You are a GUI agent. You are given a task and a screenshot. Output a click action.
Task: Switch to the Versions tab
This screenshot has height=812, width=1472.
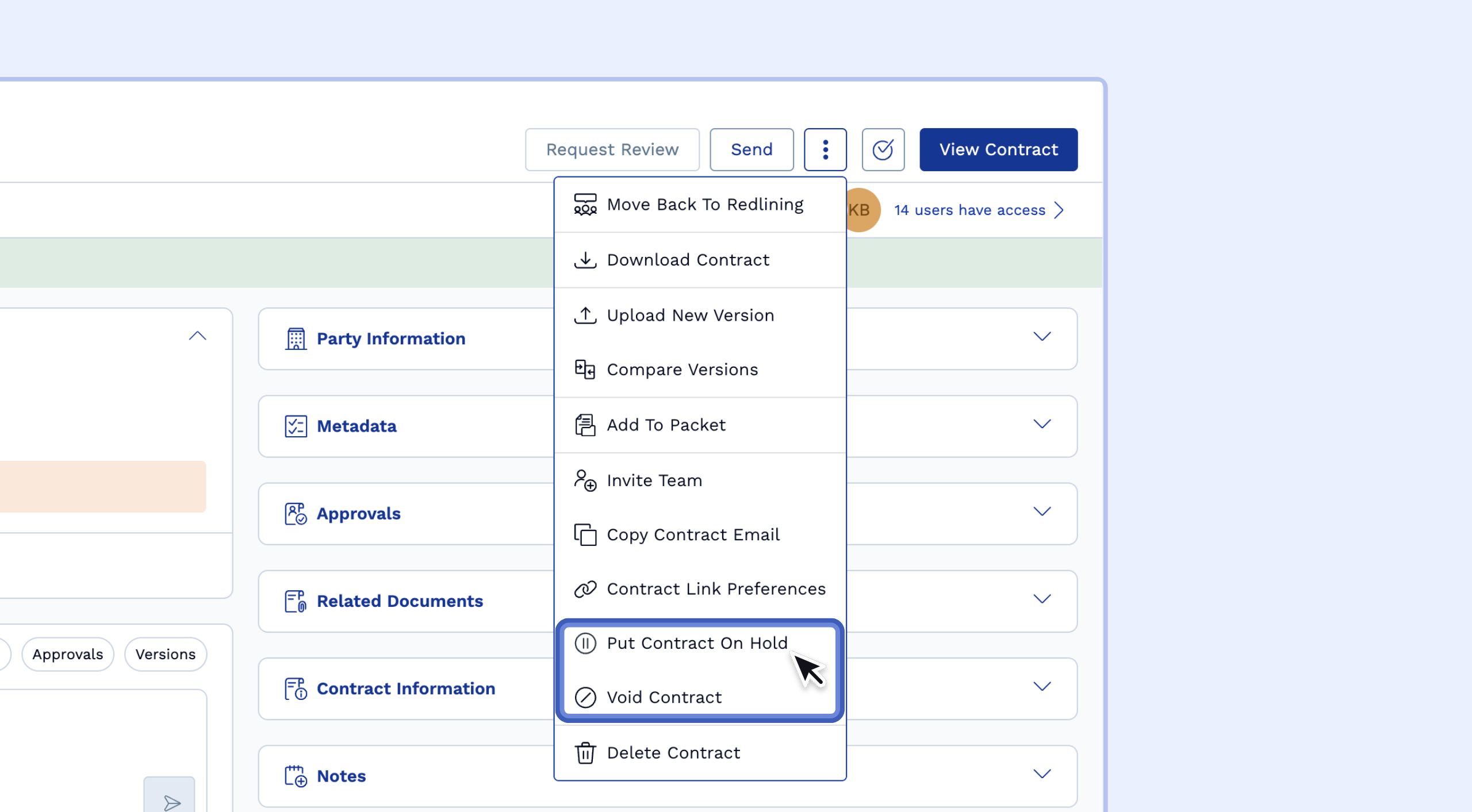pyautogui.click(x=166, y=654)
